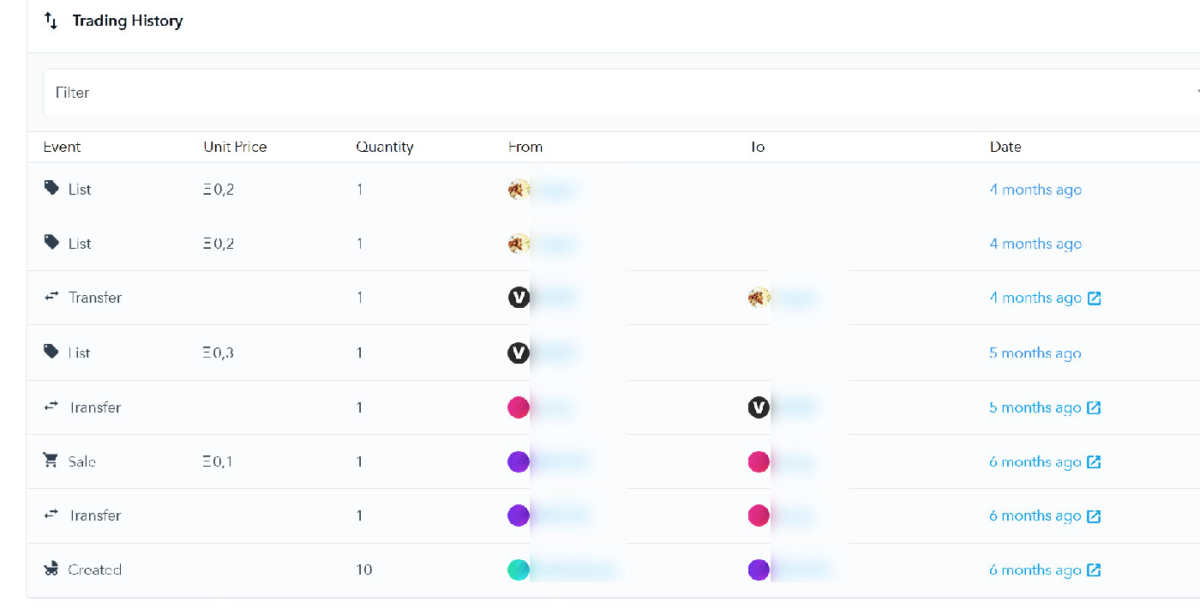Click the up-down arrows icon beside Trading History
The height and width of the screenshot is (615, 1200).
[x=51, y=21]
